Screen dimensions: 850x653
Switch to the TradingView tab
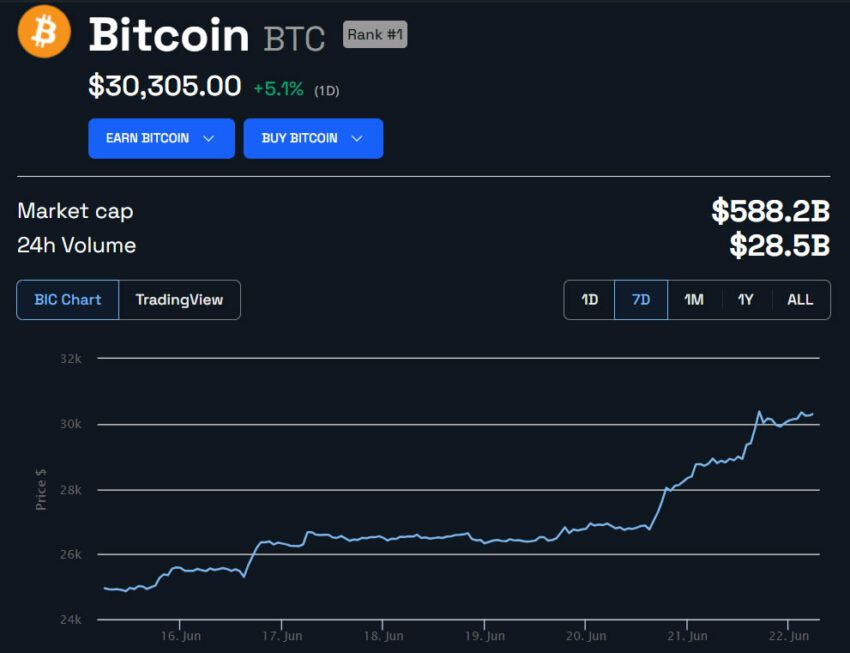coord(179,300)
